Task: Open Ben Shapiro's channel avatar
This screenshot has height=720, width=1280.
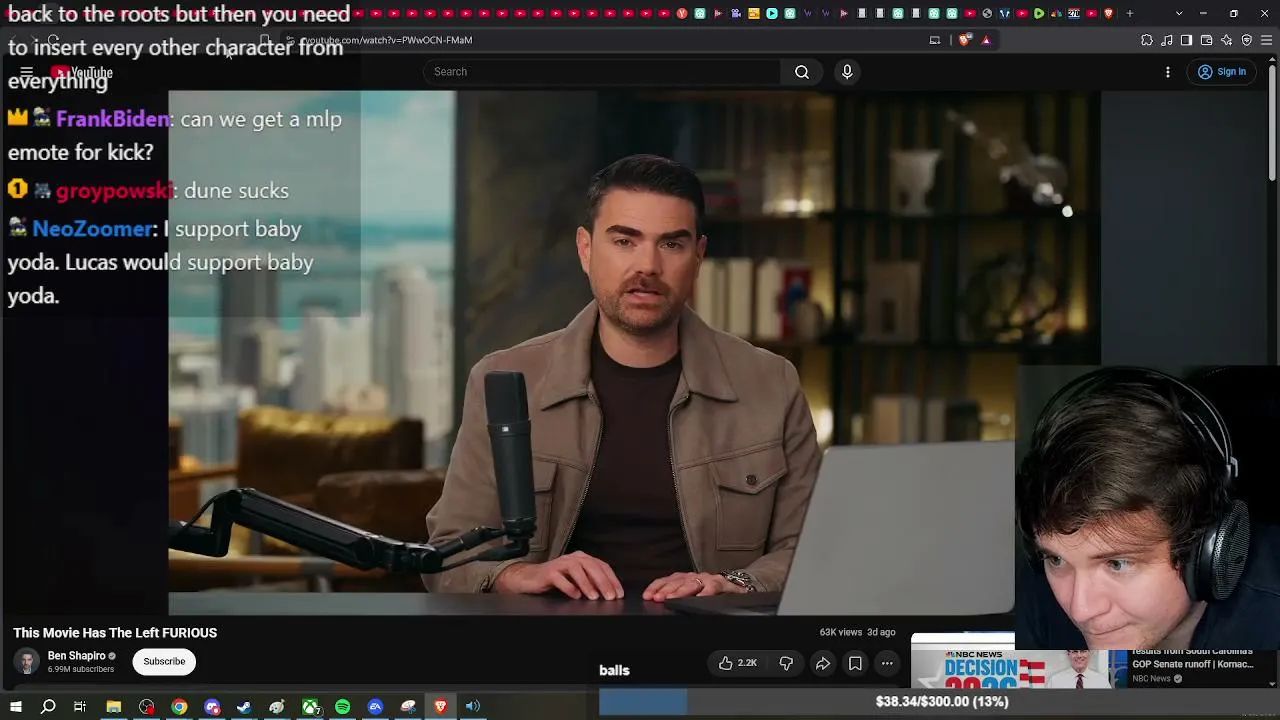Action: 27,661
